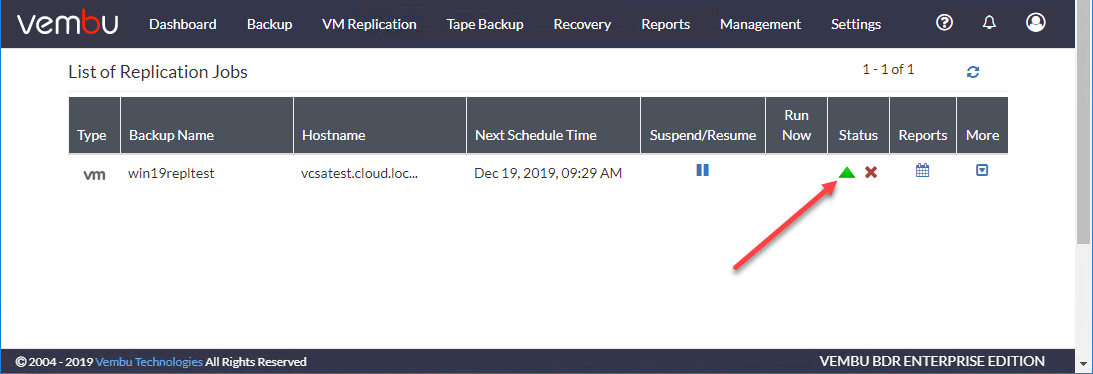Screen dimensions: 1093x374
Task: Suspend the win19repltest job with pause icon
Action: click(x=703, y=170)
